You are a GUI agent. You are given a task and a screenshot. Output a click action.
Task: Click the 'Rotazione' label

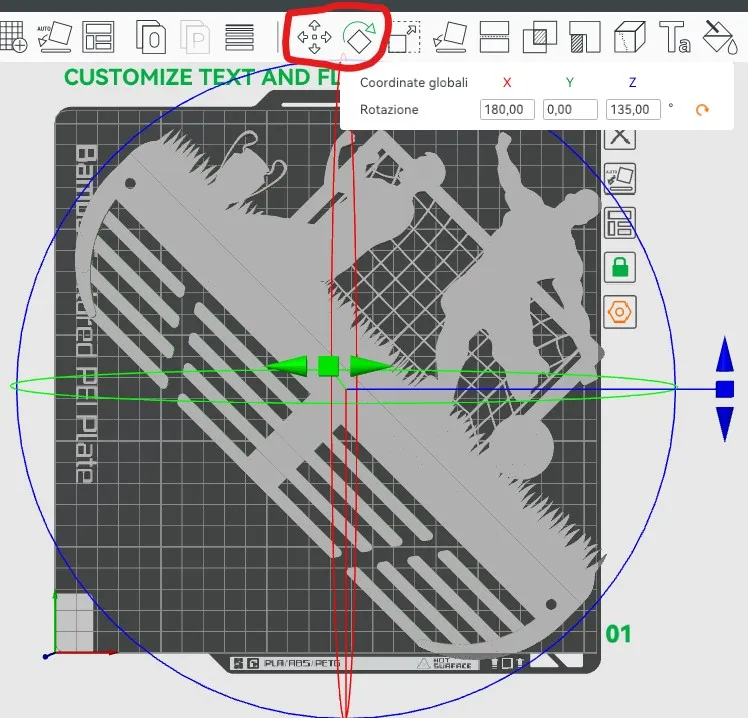(389, 110)
